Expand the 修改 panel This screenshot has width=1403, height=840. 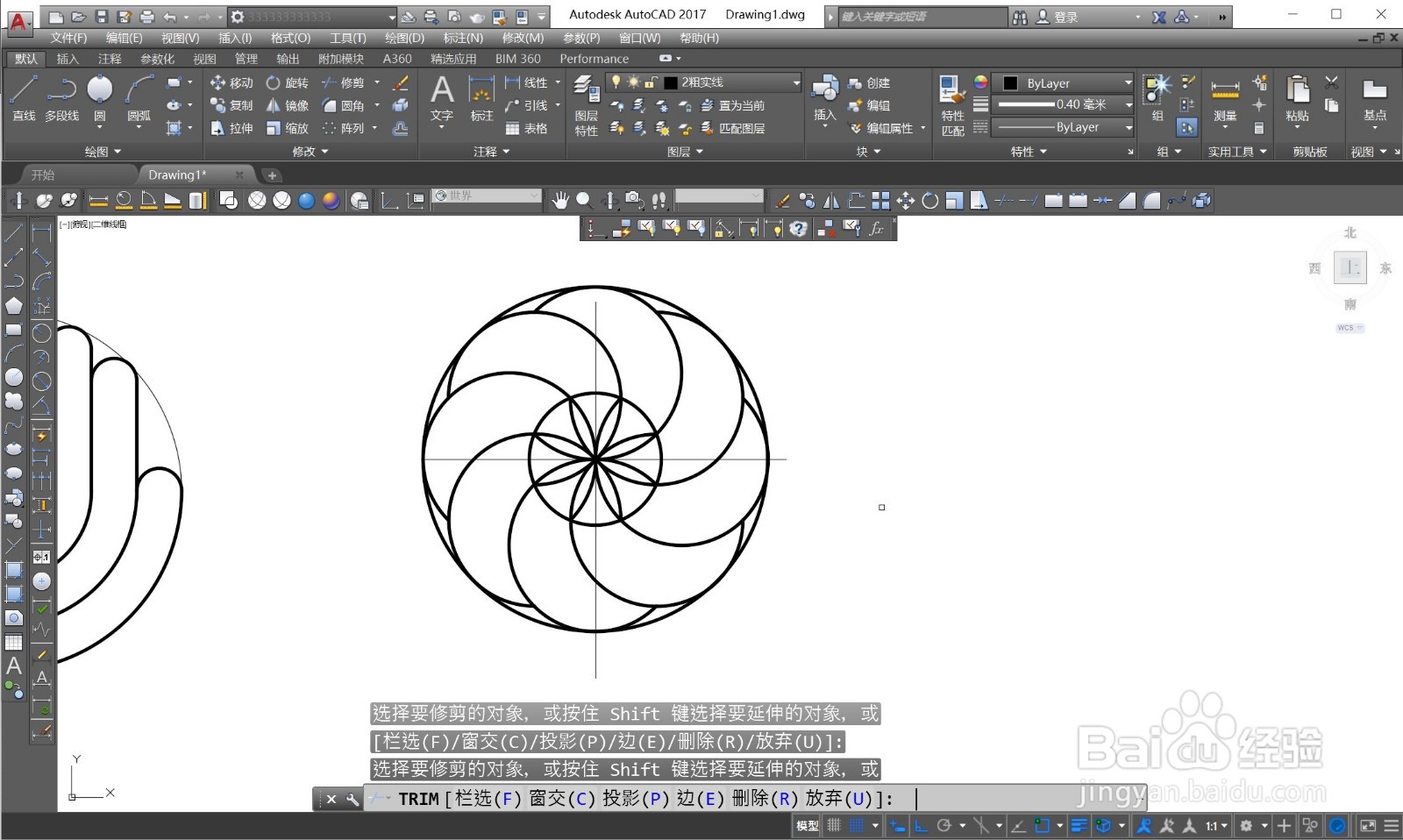tap(310, 152)
